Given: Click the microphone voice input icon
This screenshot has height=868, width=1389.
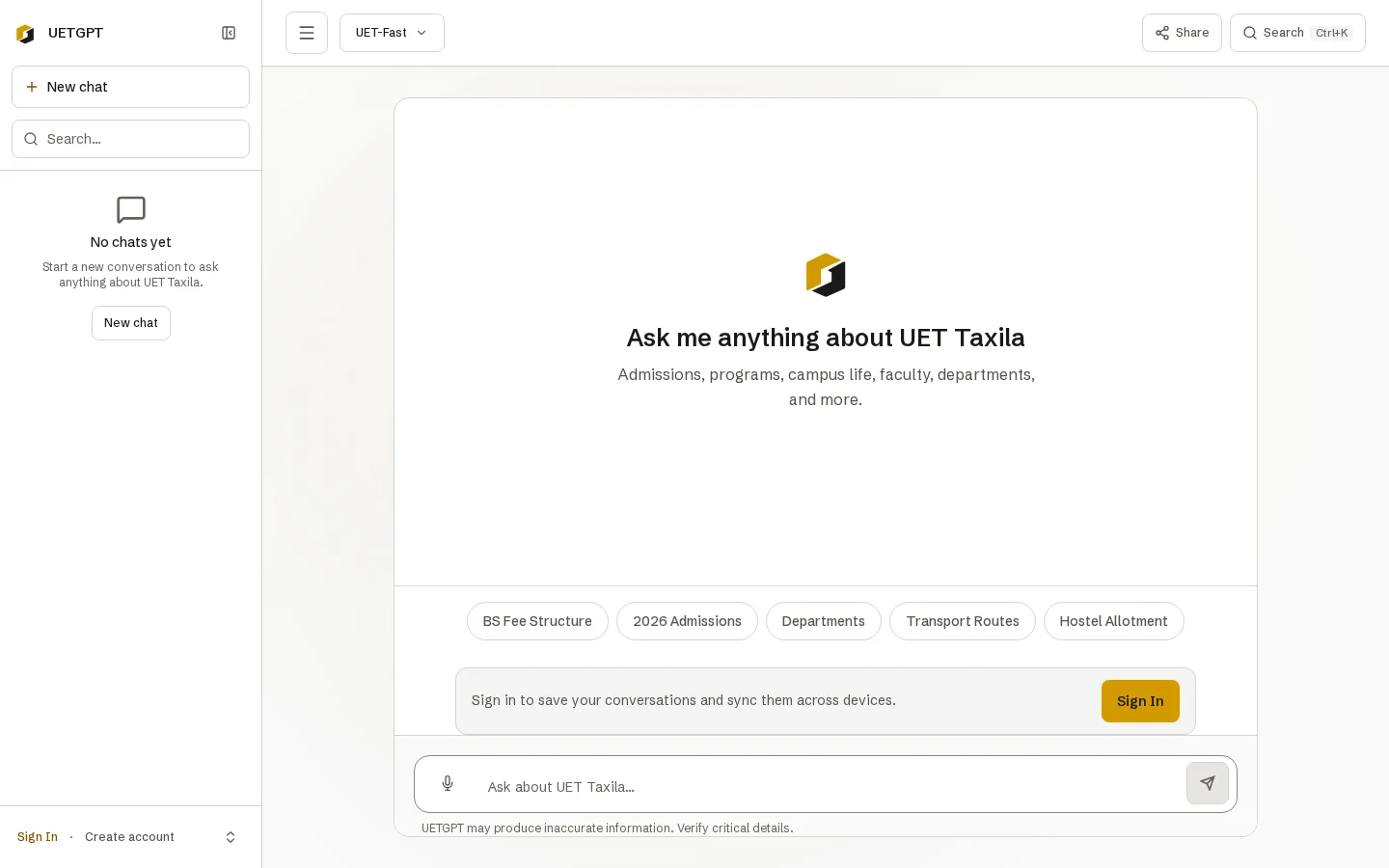Looking at the screenshot, I should pyautogui.click(x=448, y=783).
